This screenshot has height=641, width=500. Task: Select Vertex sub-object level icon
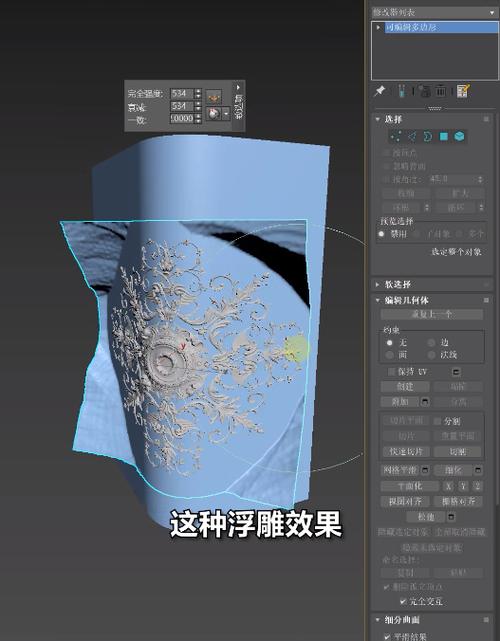pyautogui.click(x=396, y=137)
